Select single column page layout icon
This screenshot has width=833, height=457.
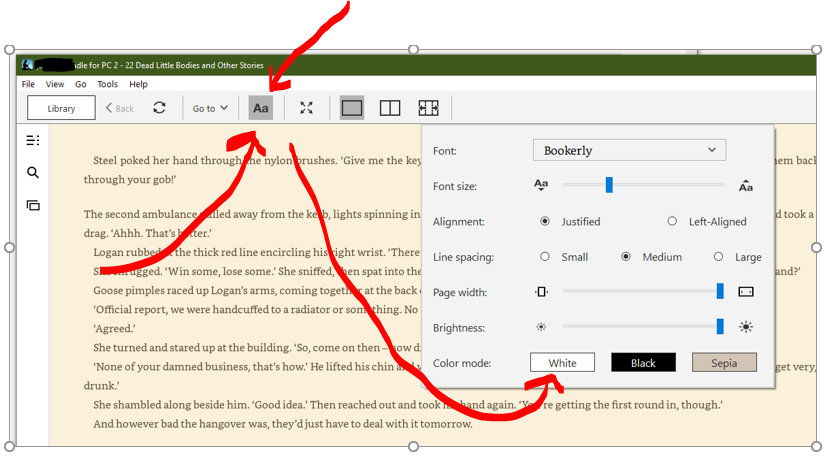click(351, 108)
